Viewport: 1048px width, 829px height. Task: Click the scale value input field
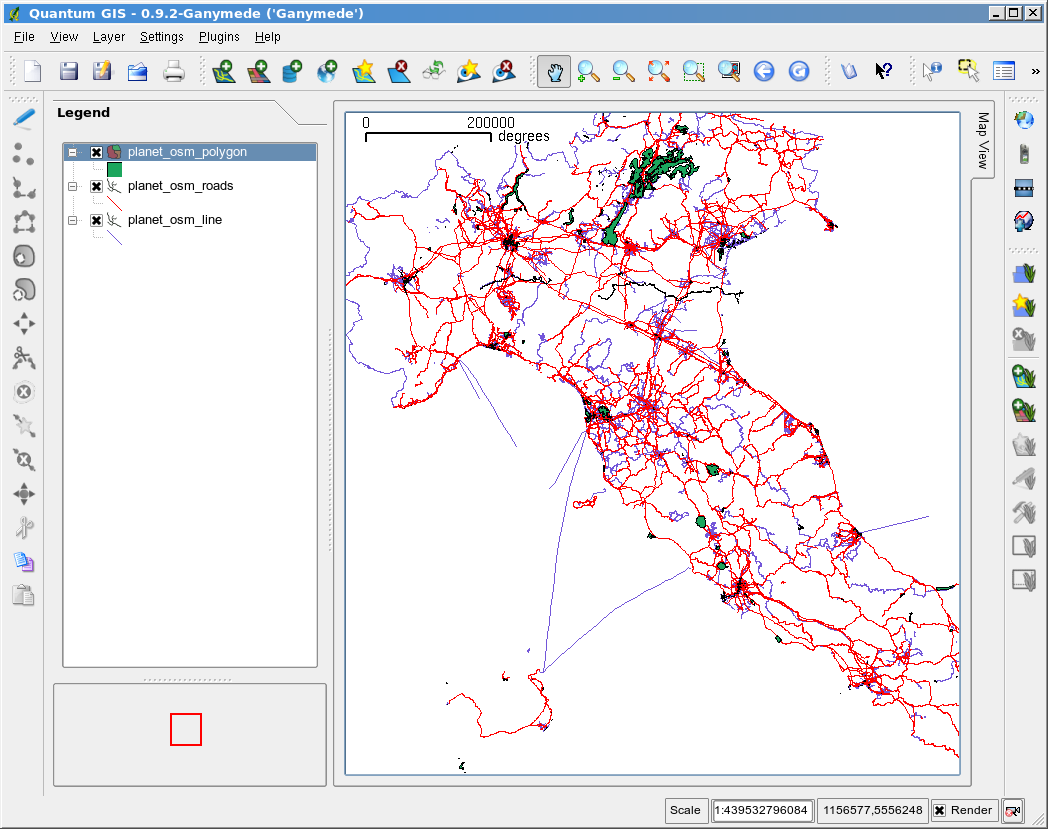pyautogui.click(x=761, y=810)
